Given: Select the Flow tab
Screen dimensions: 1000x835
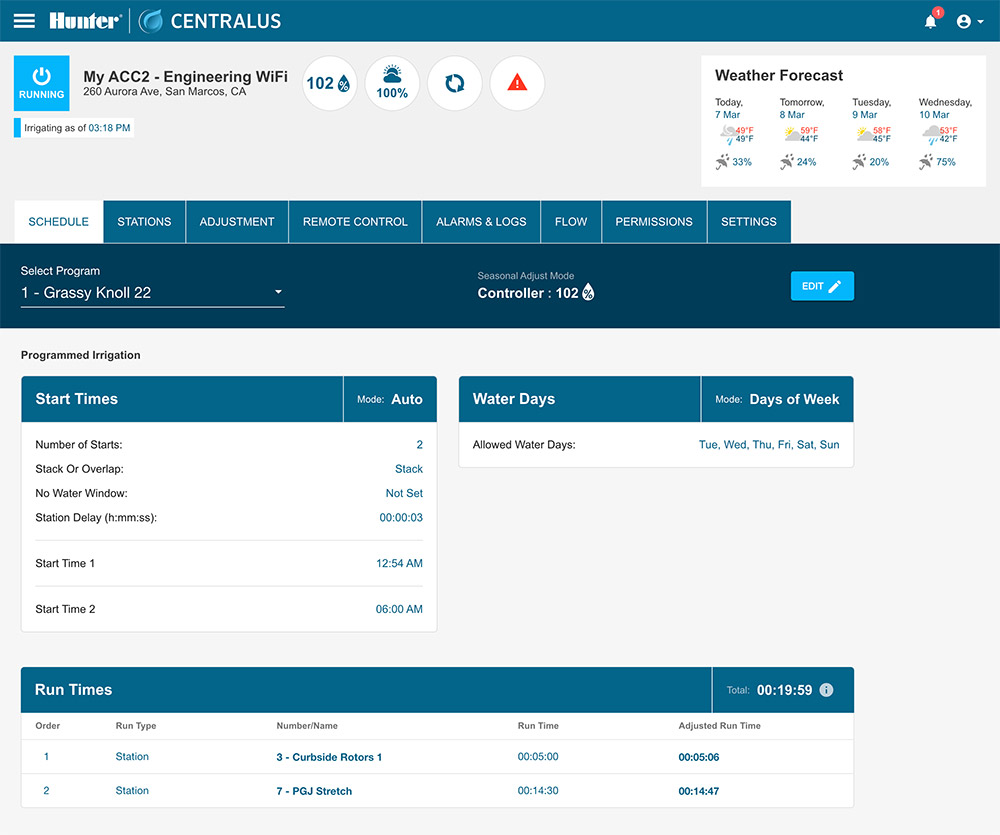Looking at the screenshot, I should [571, 222].
